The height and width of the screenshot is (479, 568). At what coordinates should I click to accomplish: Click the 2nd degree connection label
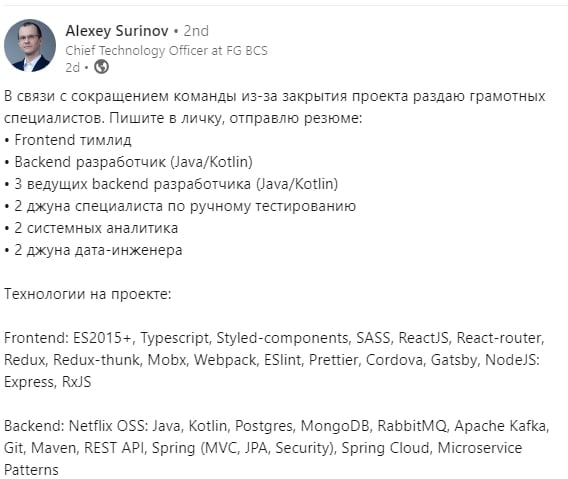pyautogui.click(x=196, y=31)
